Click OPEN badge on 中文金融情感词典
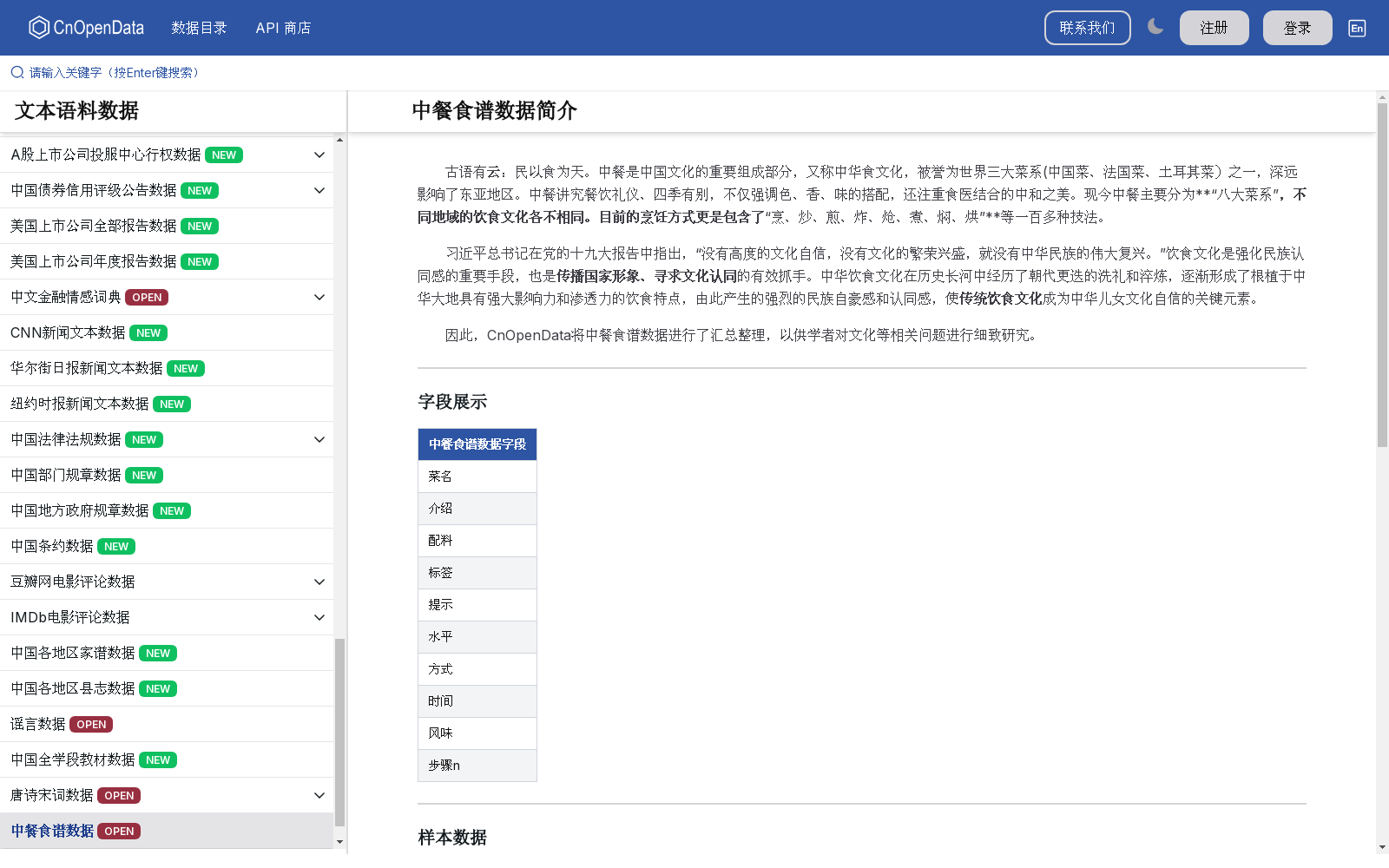Screen dimensions: 1389x868 pyautogui.click(x=147, y=298)
